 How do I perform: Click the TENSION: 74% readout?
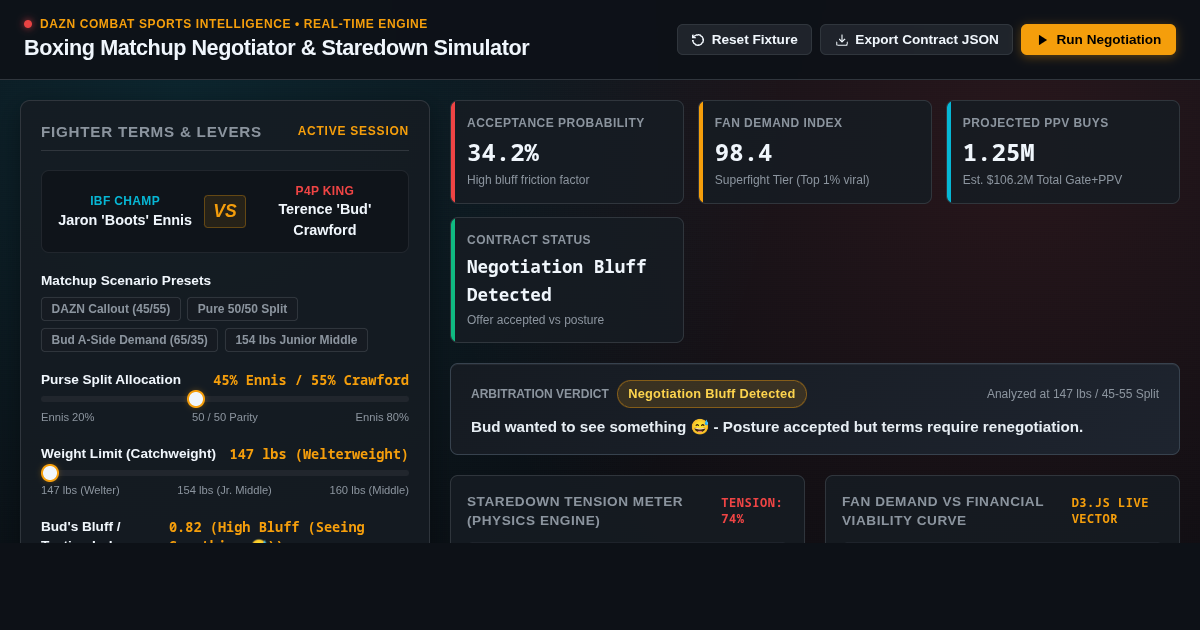click(x=752, y=511)
